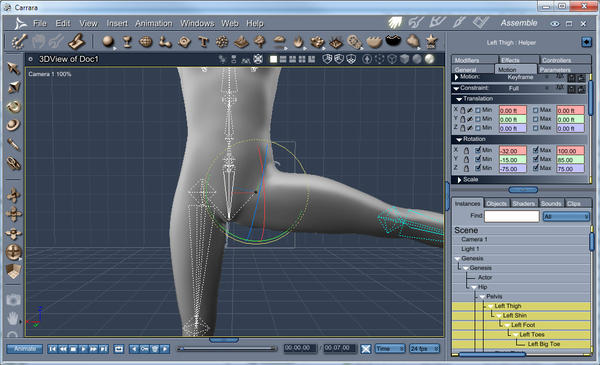Switch to the Assemble room hand icon
Viewport: 600px width, 365px height.
point(395,23)
